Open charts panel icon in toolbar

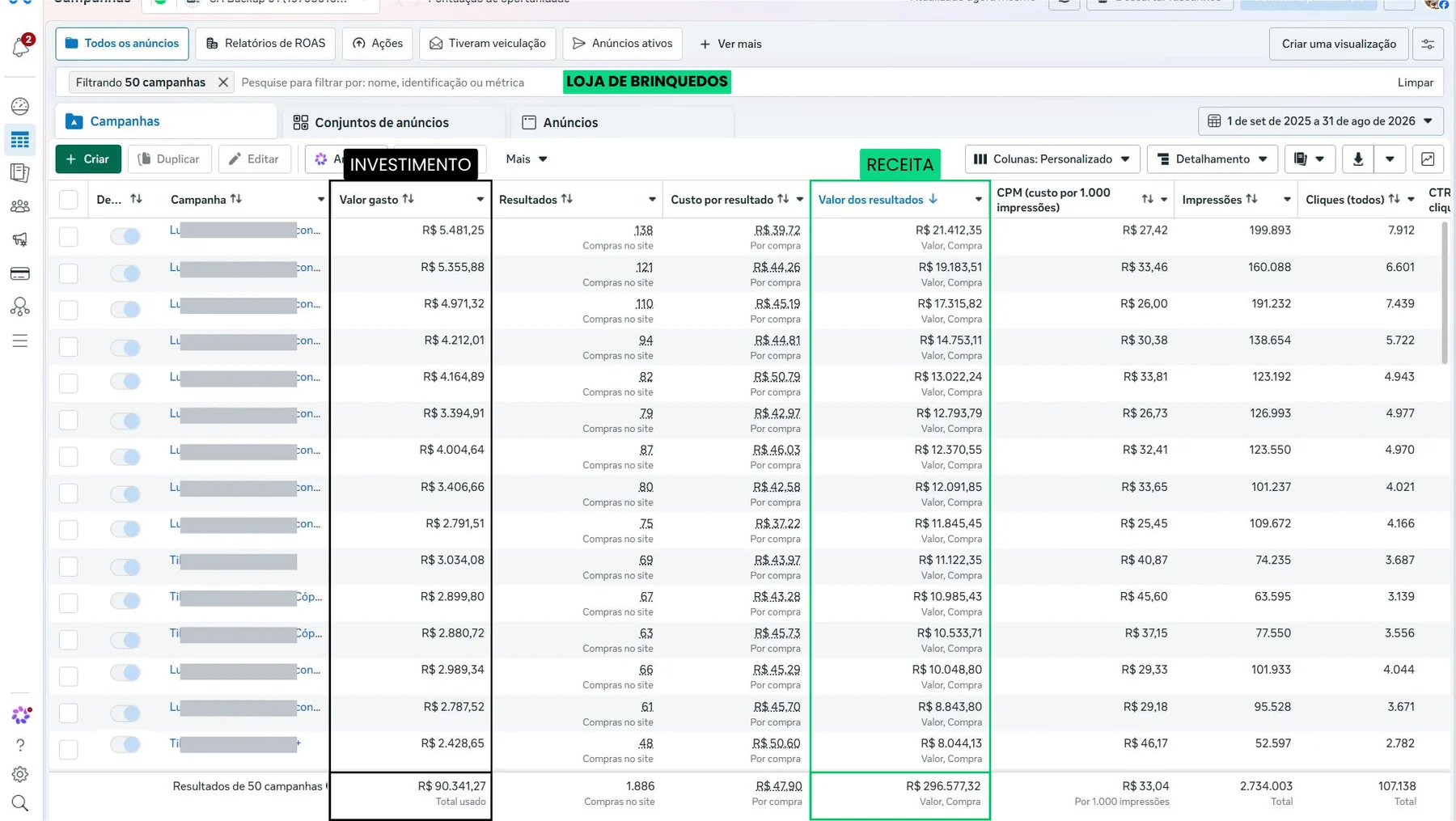click(1428, 159)
